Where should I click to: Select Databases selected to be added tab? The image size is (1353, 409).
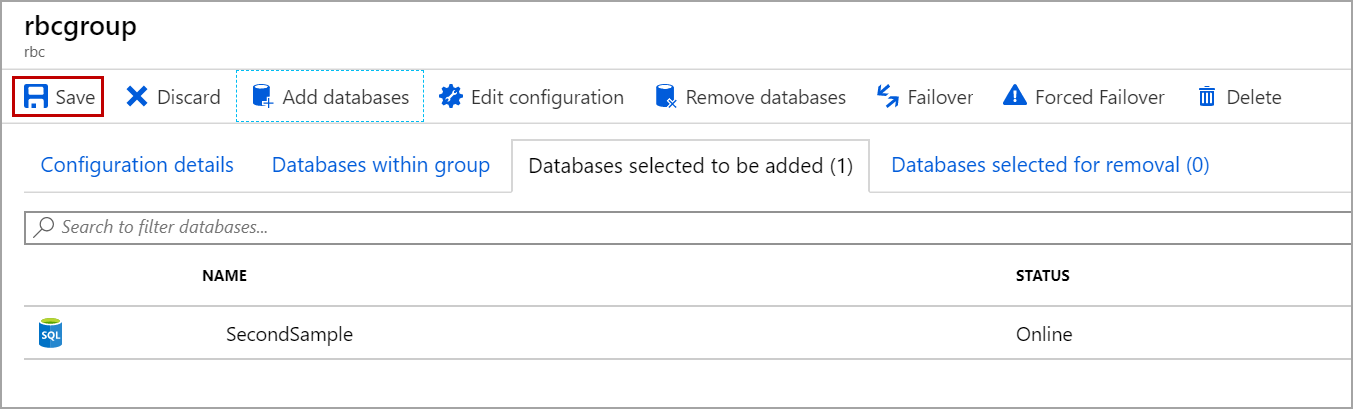click(x=690, y=166)
